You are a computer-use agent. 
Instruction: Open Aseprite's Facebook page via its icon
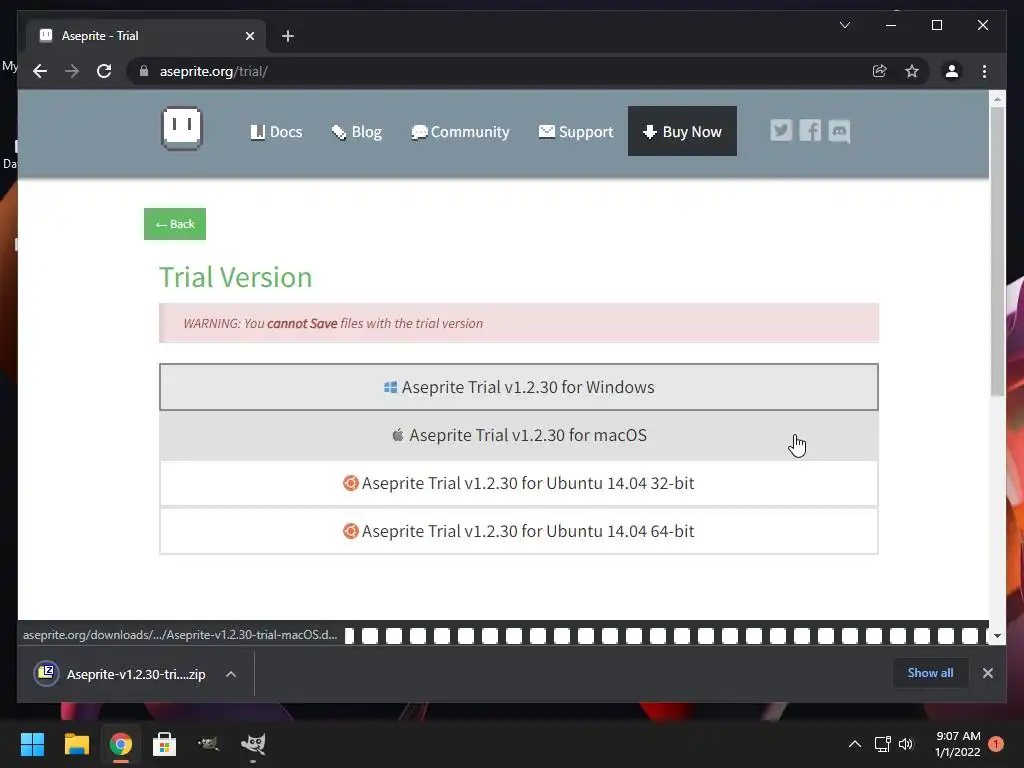[x=810, y=131]
